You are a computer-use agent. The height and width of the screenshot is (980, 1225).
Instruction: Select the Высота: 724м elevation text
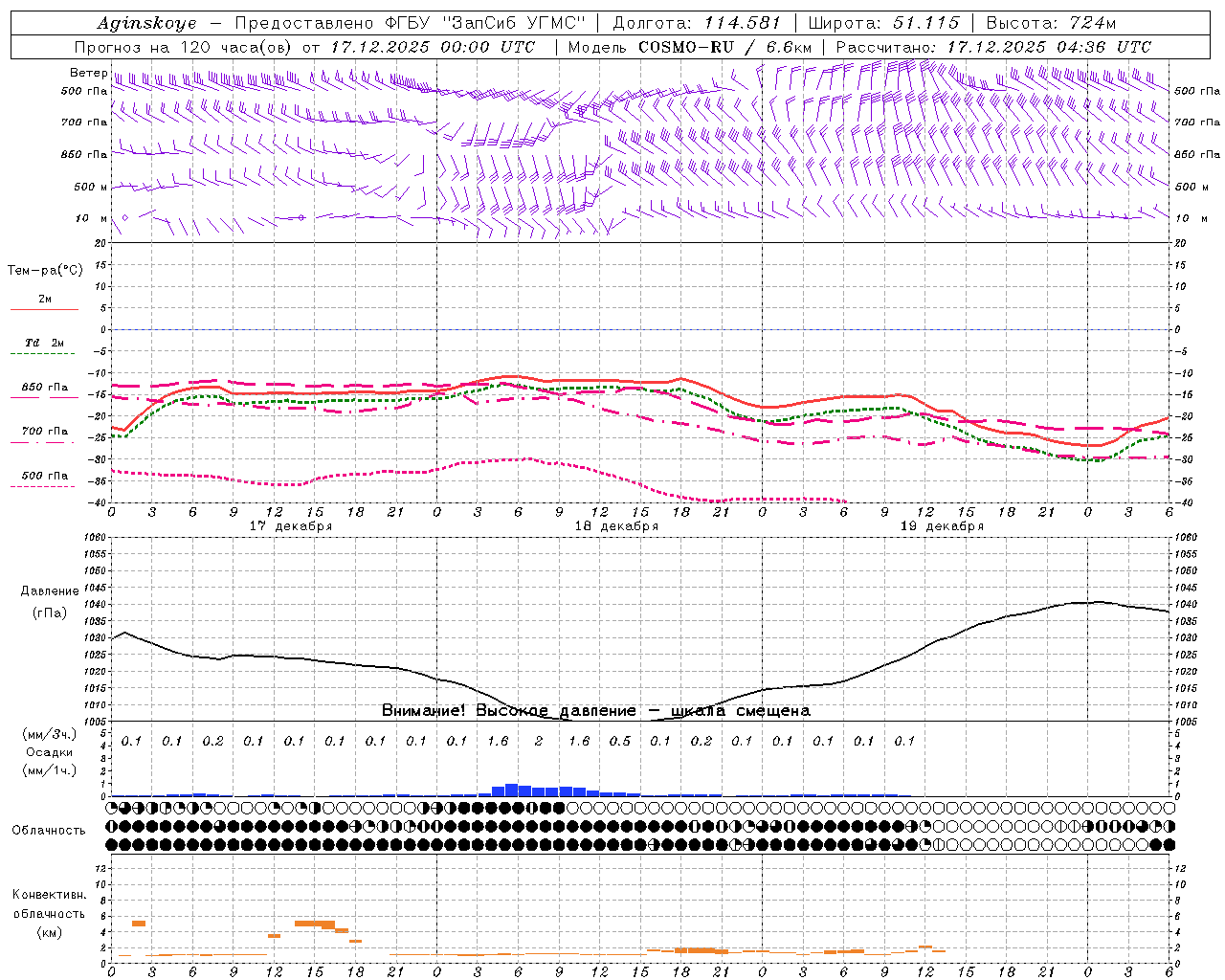point(1051,23)
